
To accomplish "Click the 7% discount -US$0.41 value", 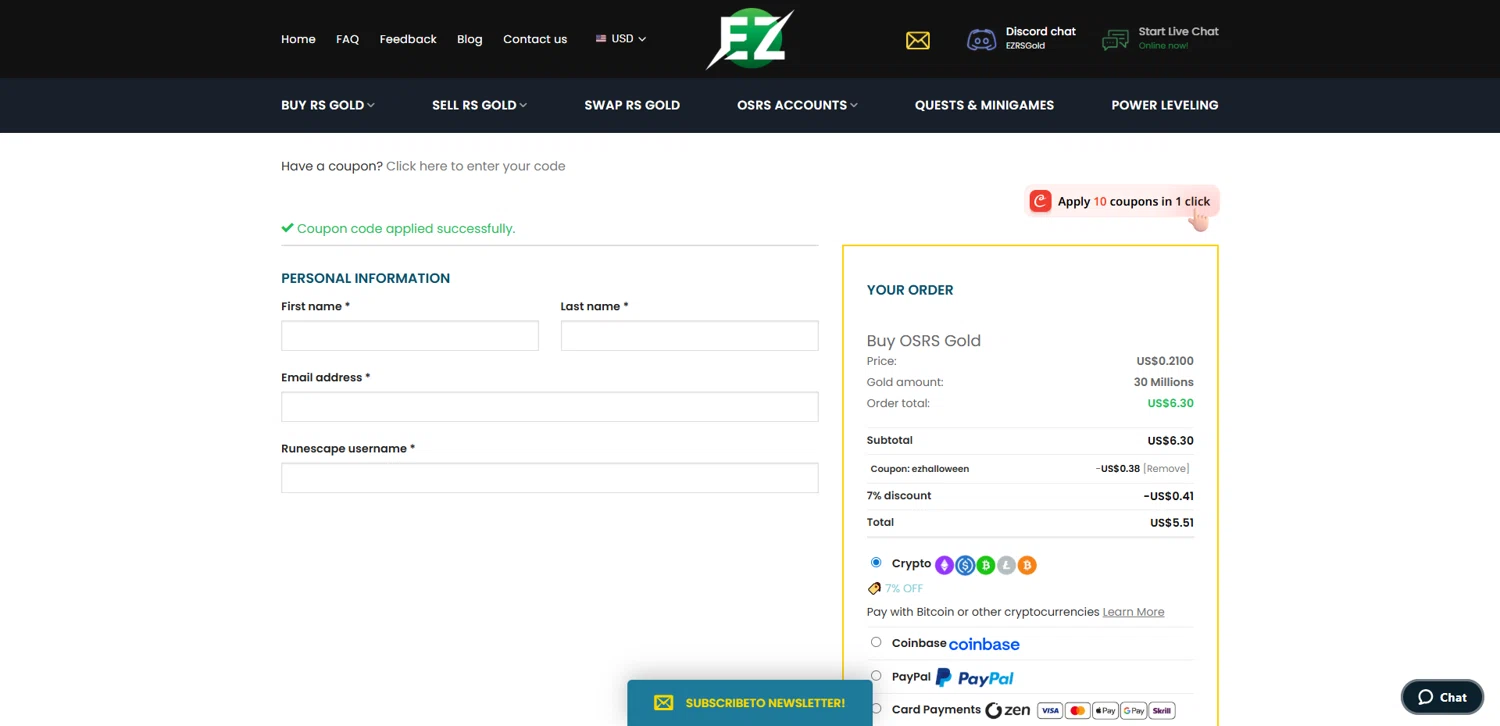I will click(x=1168, y=496).
